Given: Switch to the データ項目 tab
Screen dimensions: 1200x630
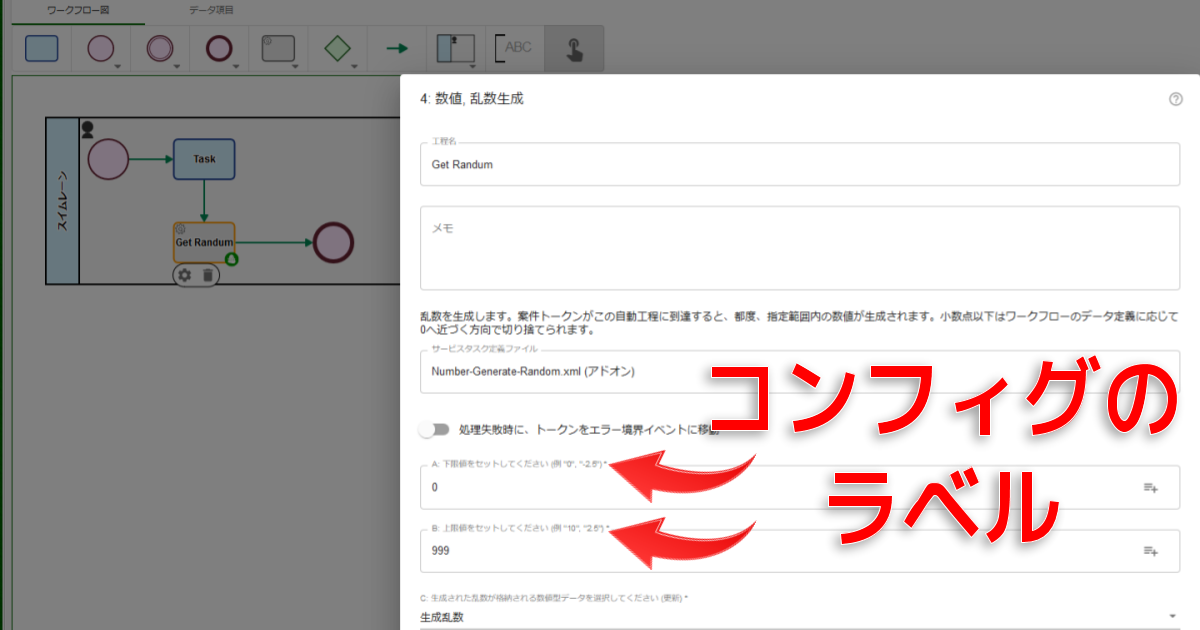Looking at the screenshot, I should coord(211,10).
